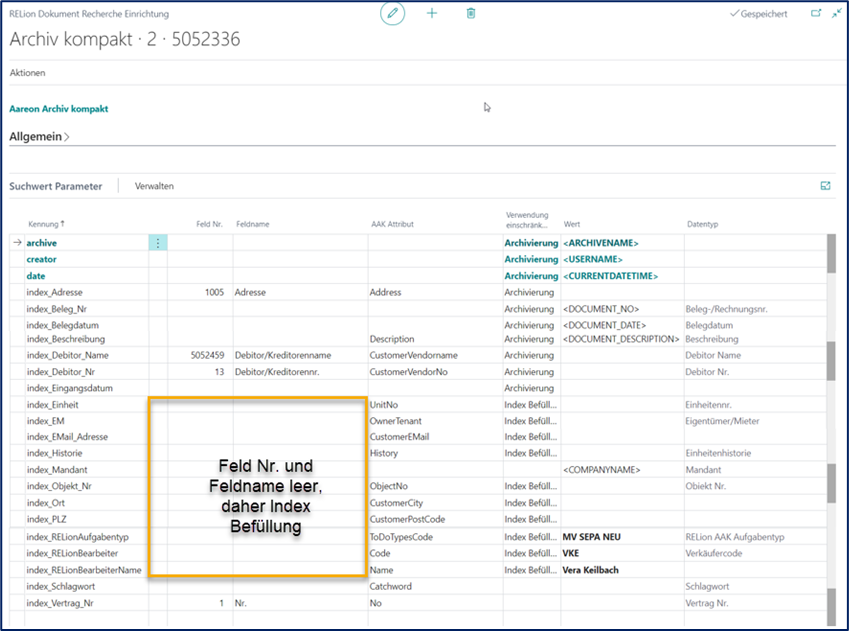
Task: Click the collapse page arrows icon
Action: pyautogui.click(x=836, y=13)
